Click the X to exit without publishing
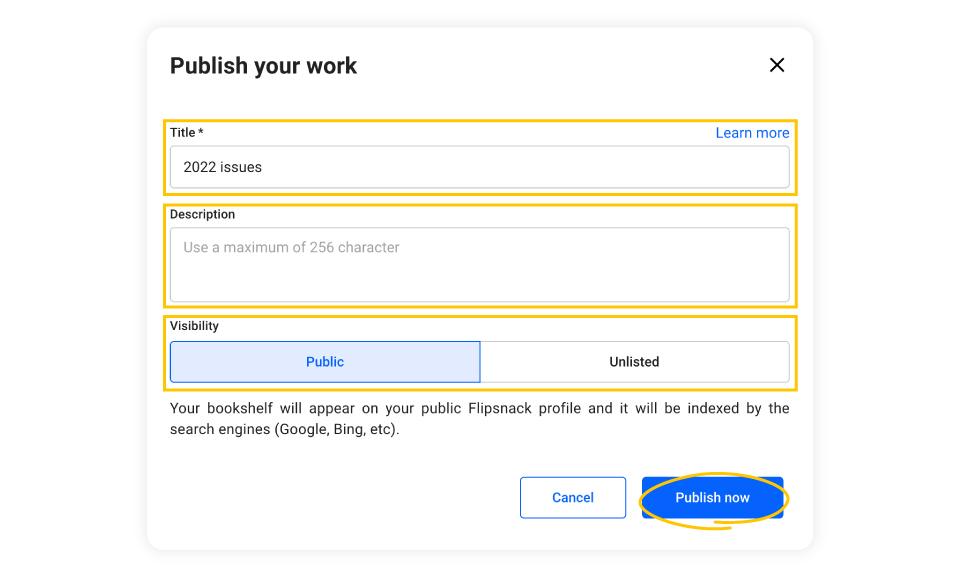 tap(777, 64)
